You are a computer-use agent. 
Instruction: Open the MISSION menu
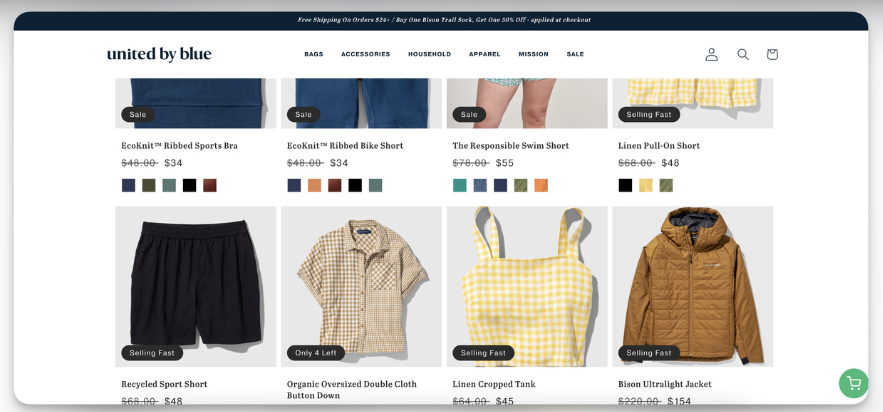533,54
